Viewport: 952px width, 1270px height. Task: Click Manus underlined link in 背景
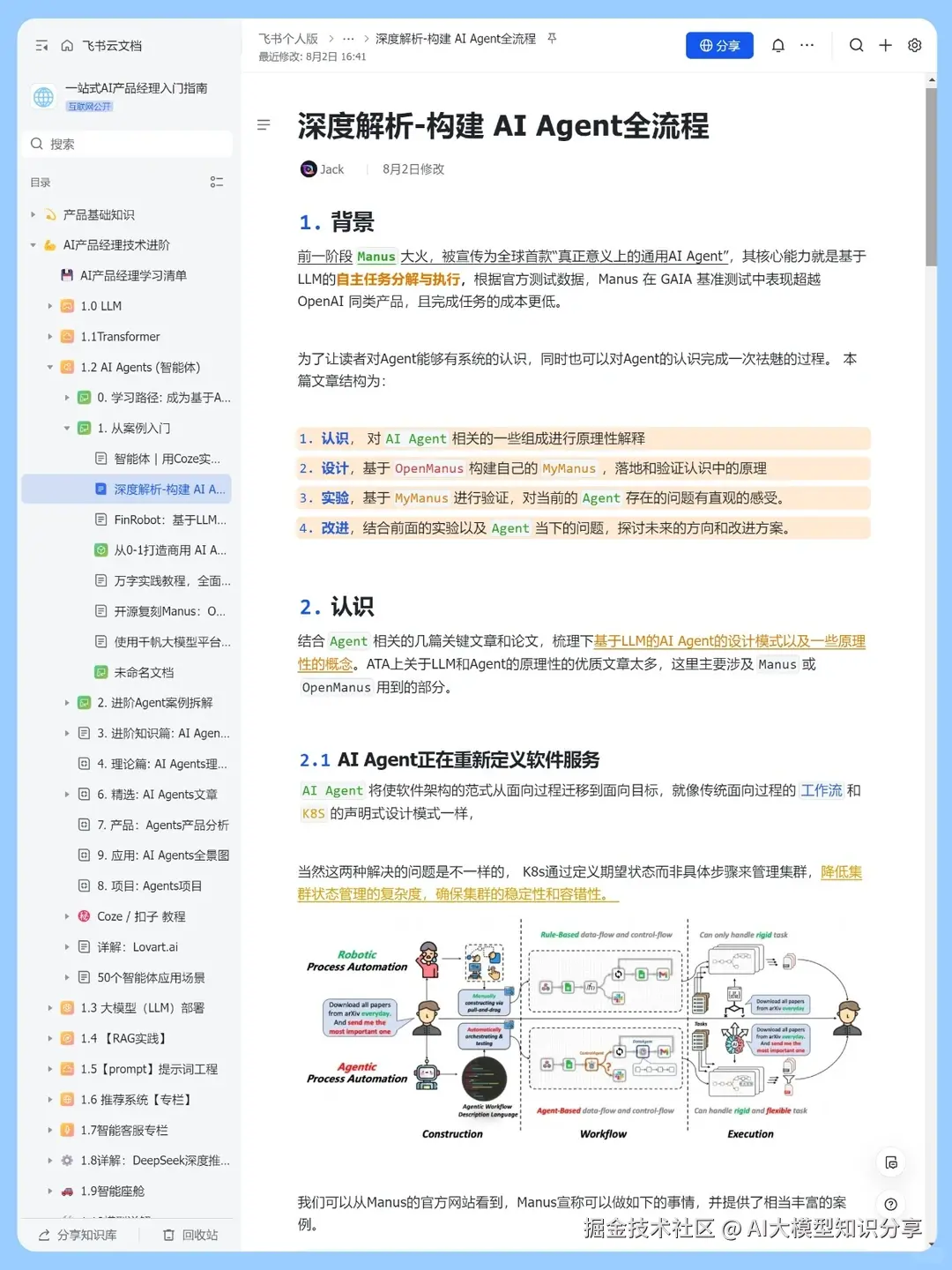click(376, 257)
